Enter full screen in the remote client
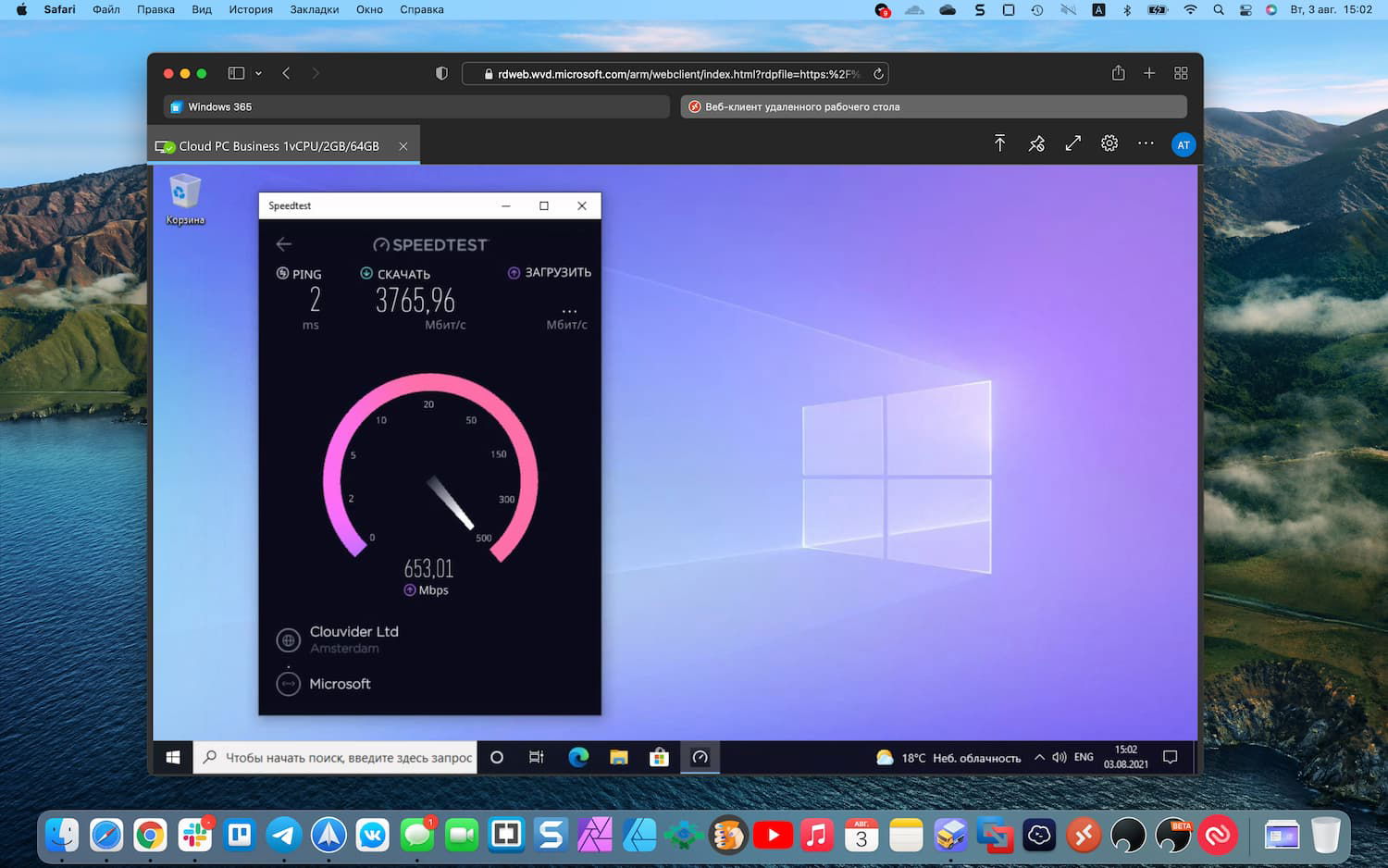This screenshot has height=868, width=1388. point(1073,144)
